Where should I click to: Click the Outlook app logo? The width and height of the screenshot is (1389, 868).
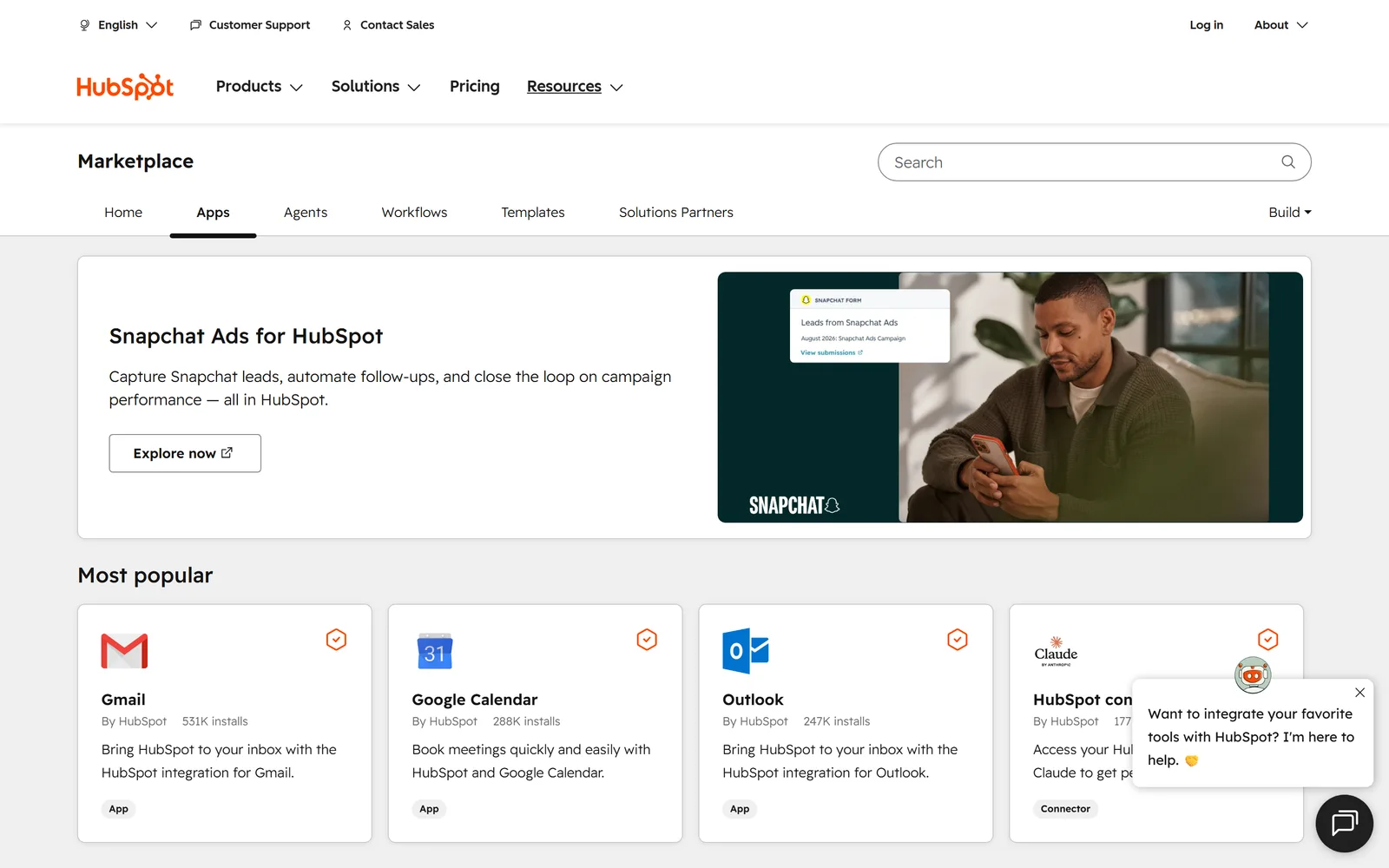coord(746,651)
